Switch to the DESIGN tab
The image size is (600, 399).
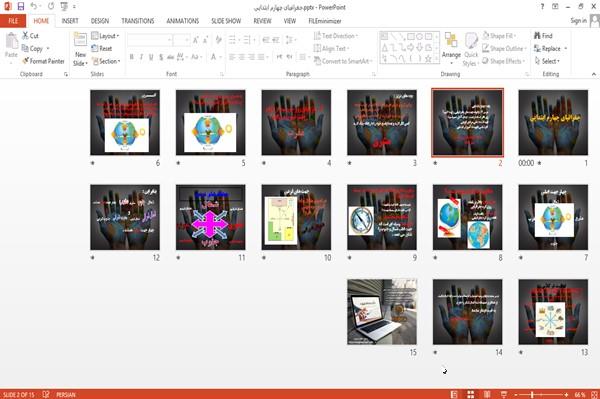point(100,21)
